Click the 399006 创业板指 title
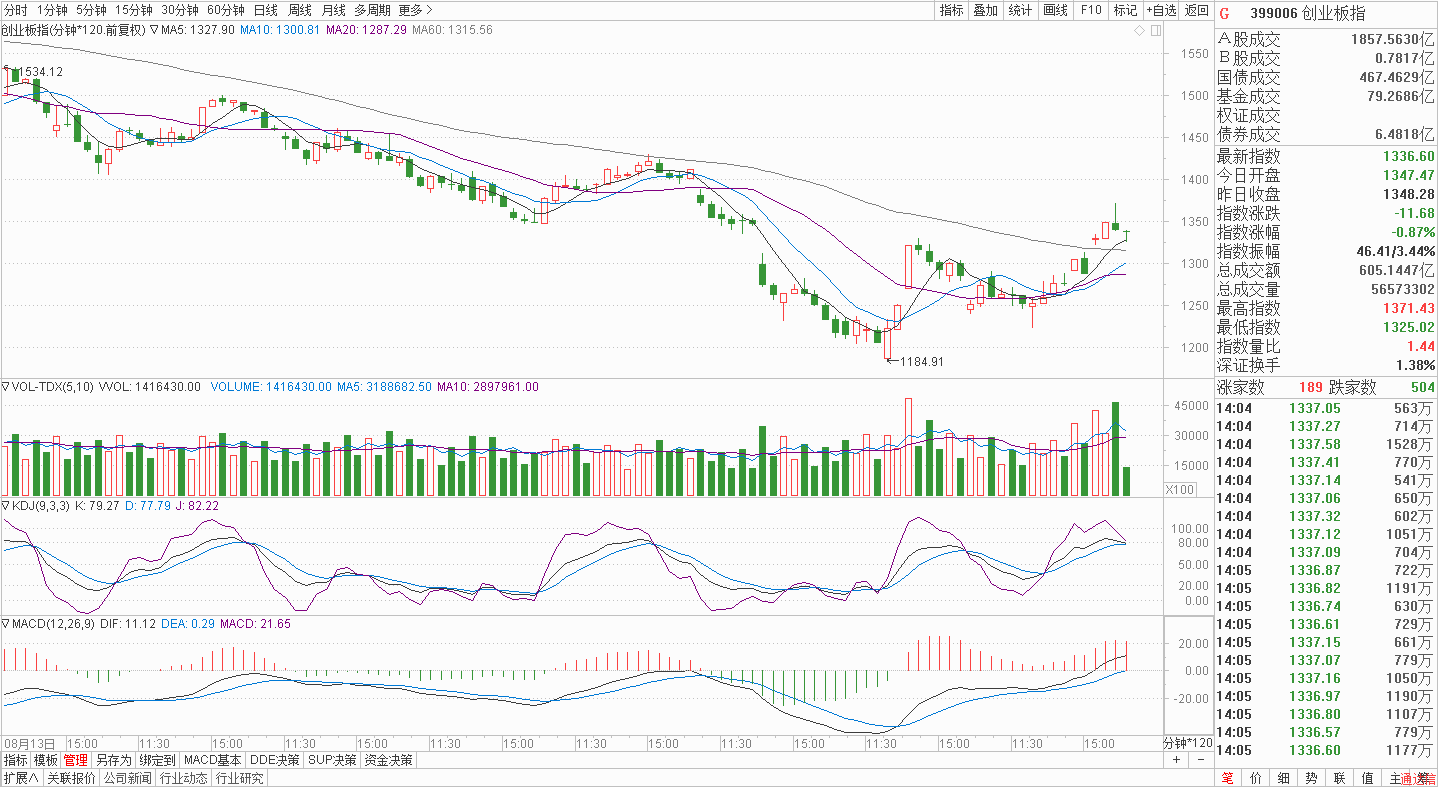 1308,13
